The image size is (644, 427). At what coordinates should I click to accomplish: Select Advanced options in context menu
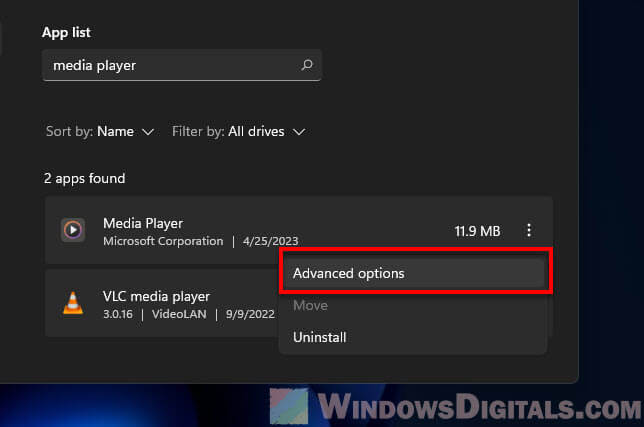pyautogui.click(x=415, y=273)
